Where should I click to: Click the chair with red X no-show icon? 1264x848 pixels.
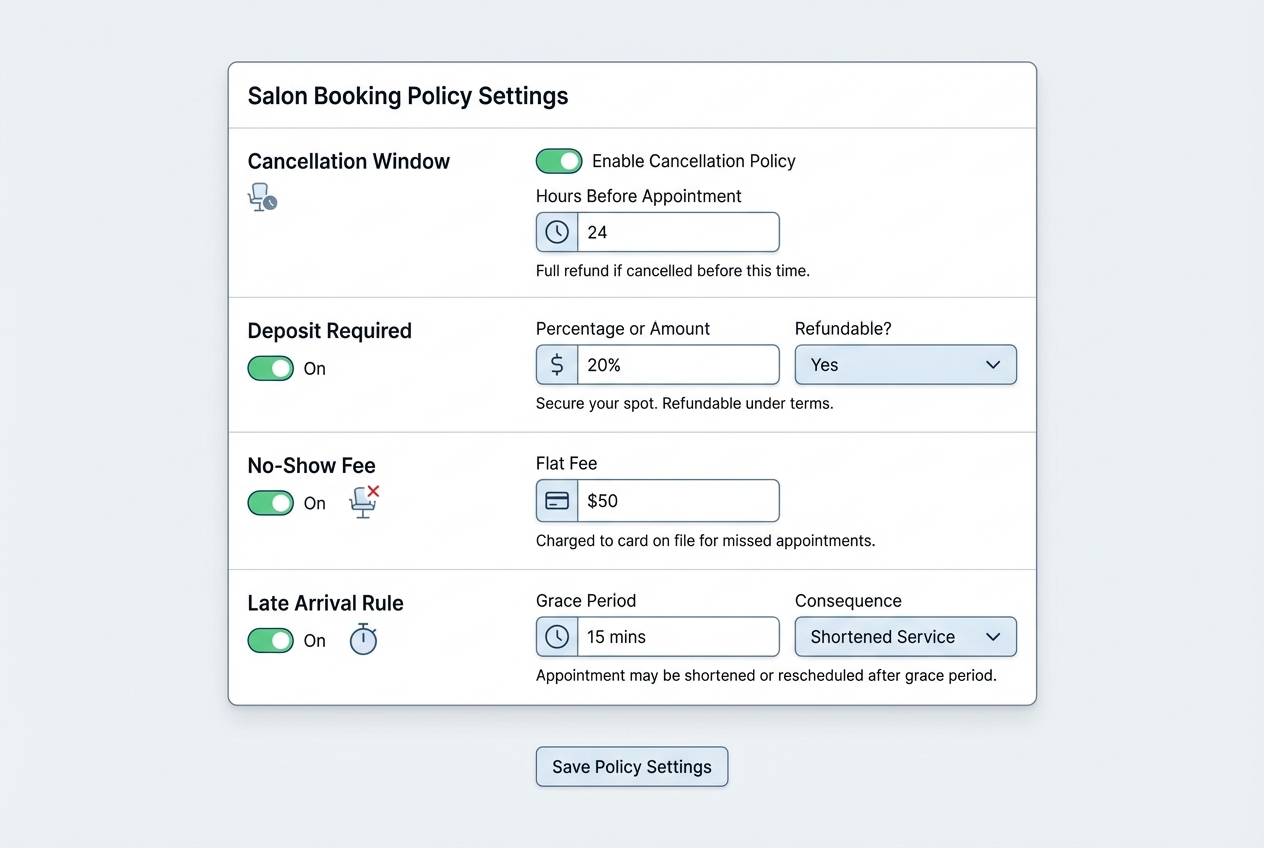(363, 501)
